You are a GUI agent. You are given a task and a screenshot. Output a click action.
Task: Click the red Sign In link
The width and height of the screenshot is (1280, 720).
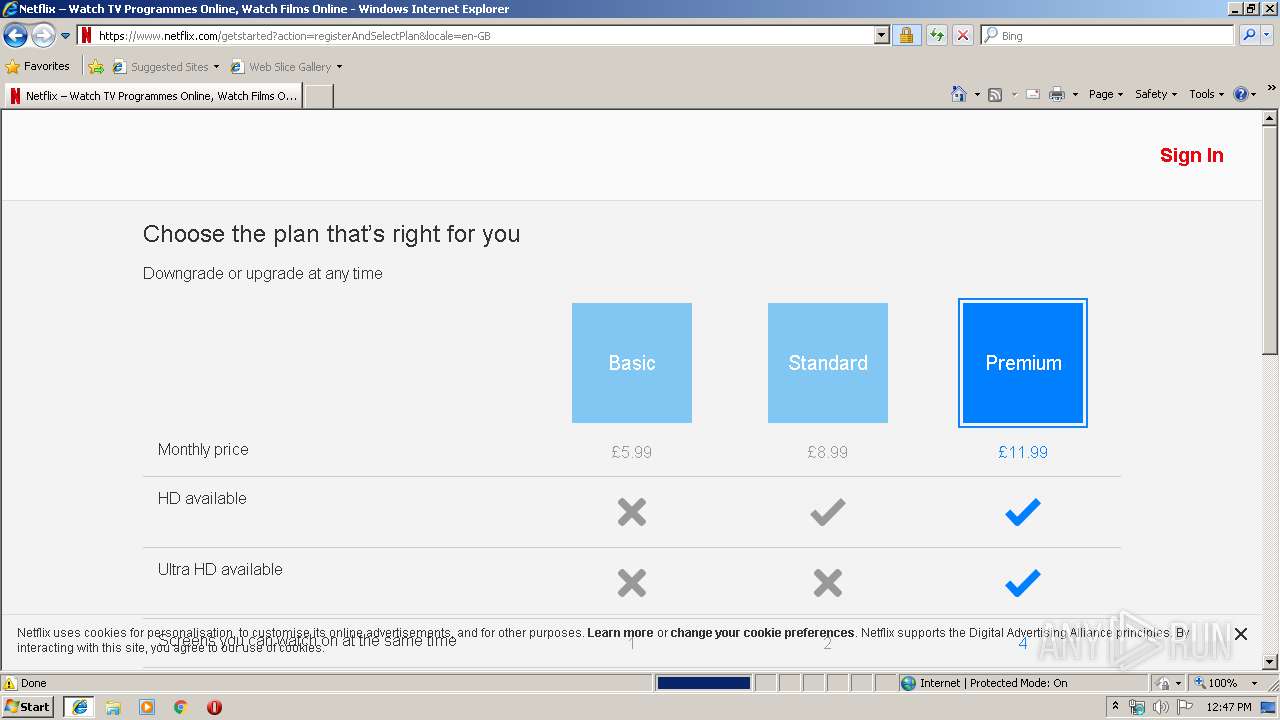pos(1191,155)
